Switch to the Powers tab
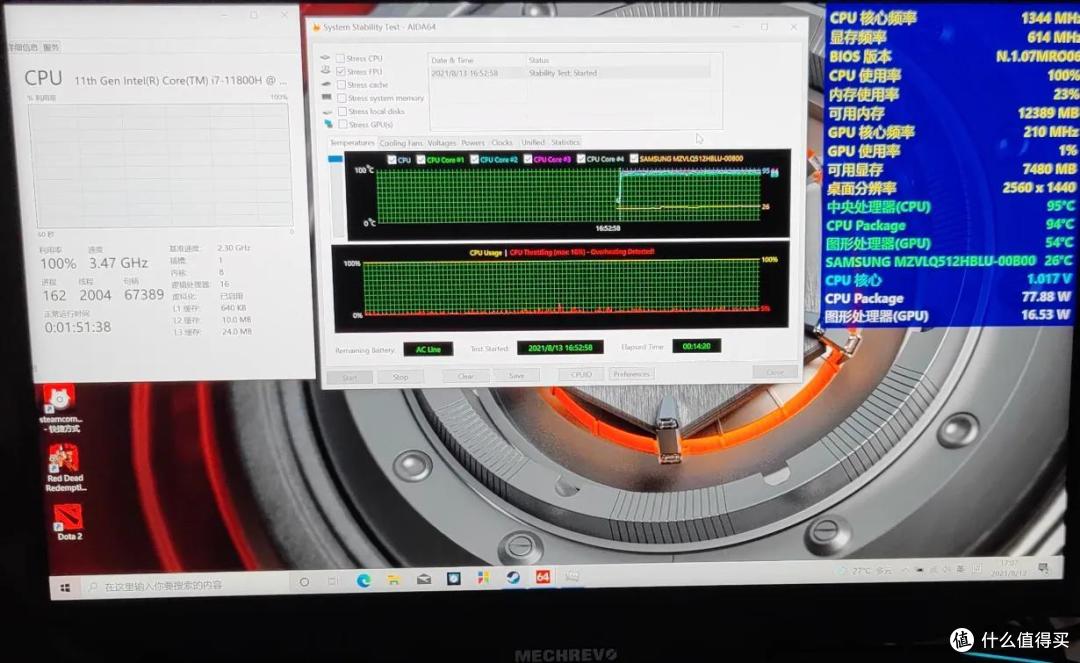This screenshot has height=663, width=1080. 473,143
